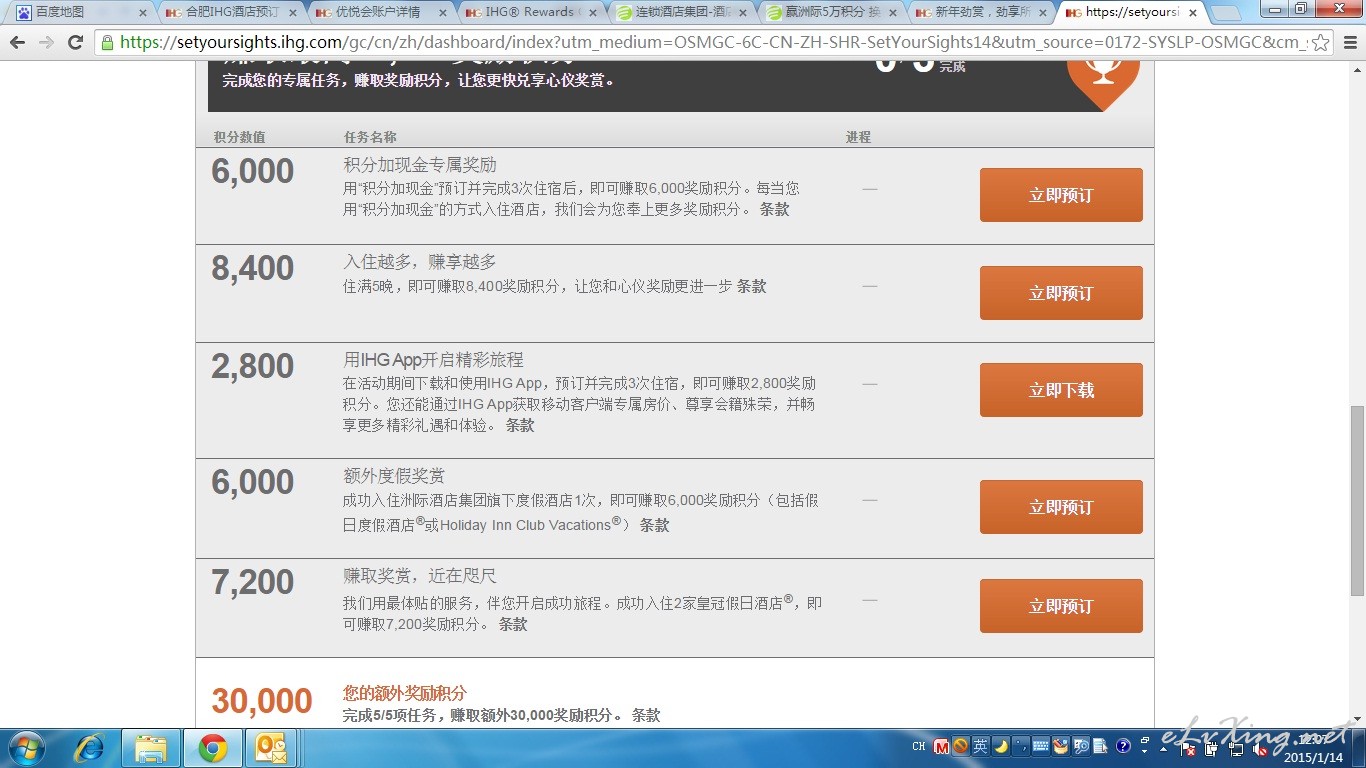Open the Windows Start menu
This screenshot has width=1366, height=768.
pos(27,747)
